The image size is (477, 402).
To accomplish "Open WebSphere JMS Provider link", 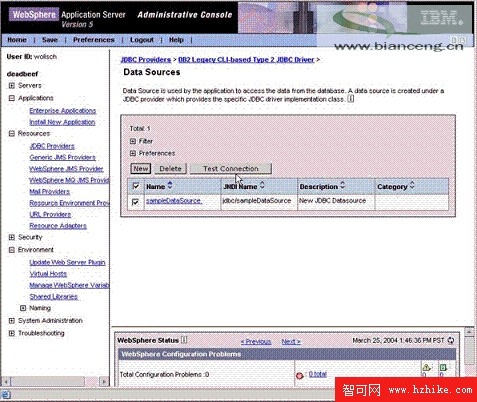I will (x=66, y=169).
